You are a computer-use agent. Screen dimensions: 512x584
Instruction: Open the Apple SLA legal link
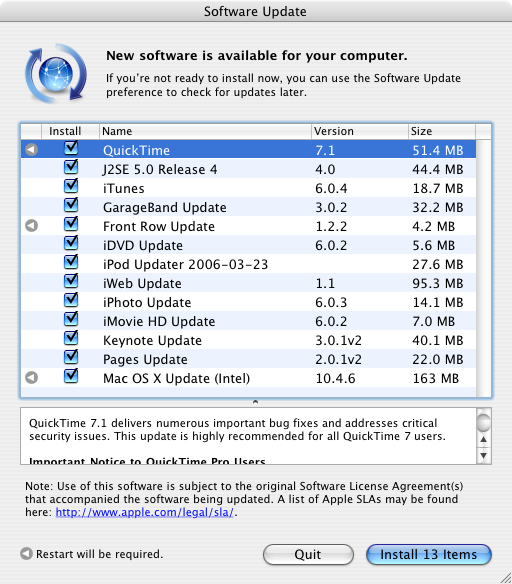144,512
